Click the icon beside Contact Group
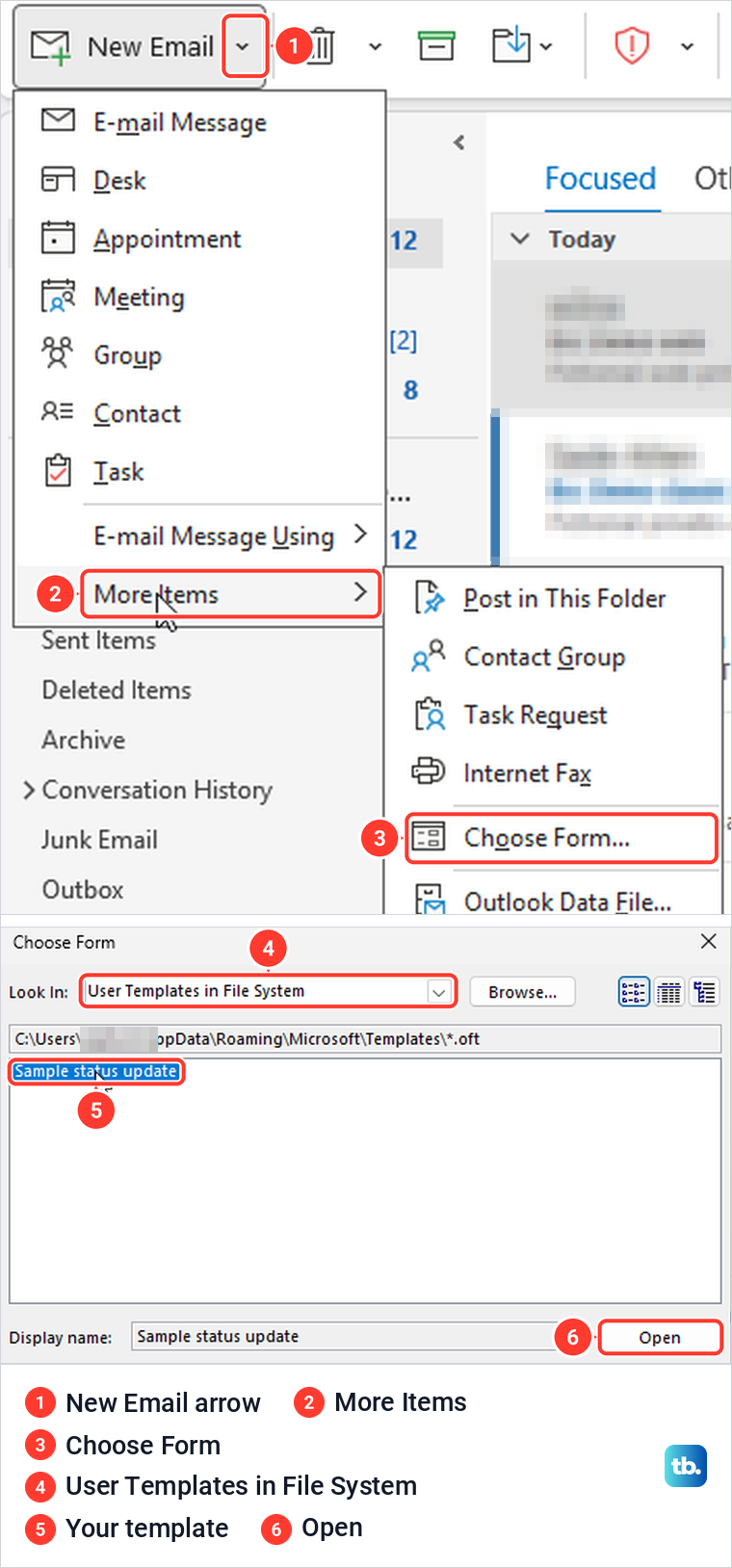 (x=429, y=655)
